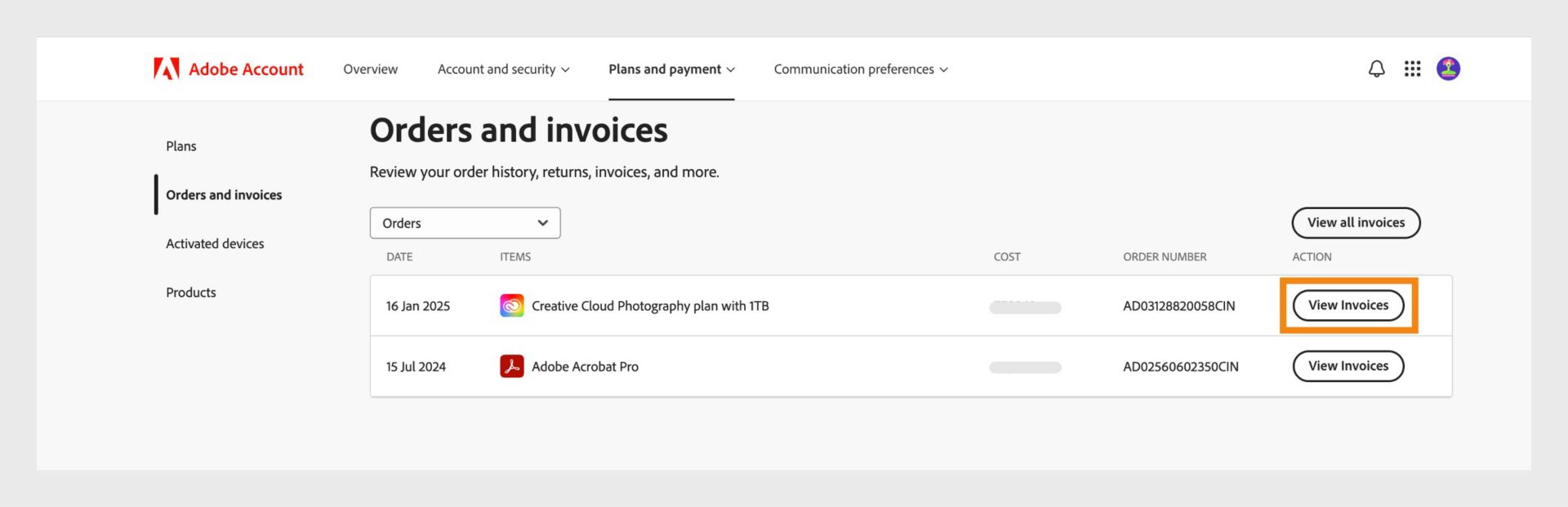Open the Overview tab

pyautogui.click(x=371, y=69)
